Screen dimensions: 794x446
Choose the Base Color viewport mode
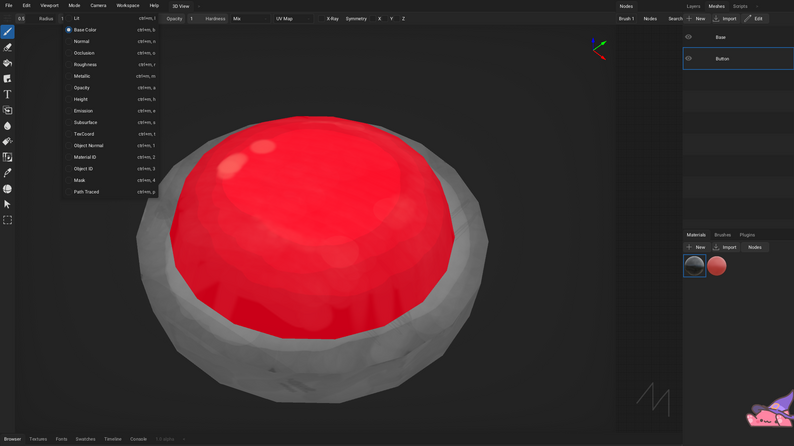pyautogui.click(x=110, y=30)
